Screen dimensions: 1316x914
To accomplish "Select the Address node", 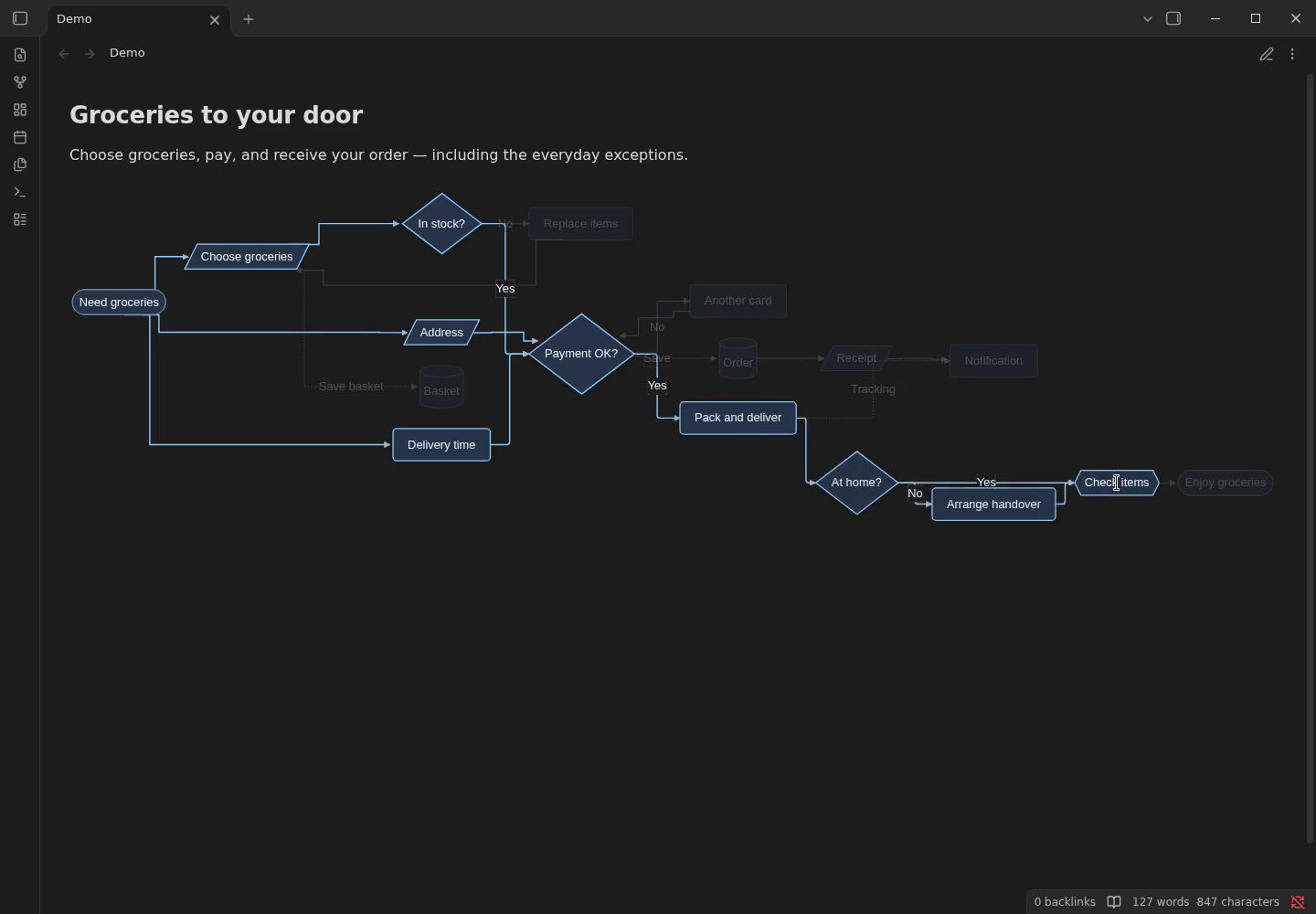I will pyautogui.click(x=441, y=333).
